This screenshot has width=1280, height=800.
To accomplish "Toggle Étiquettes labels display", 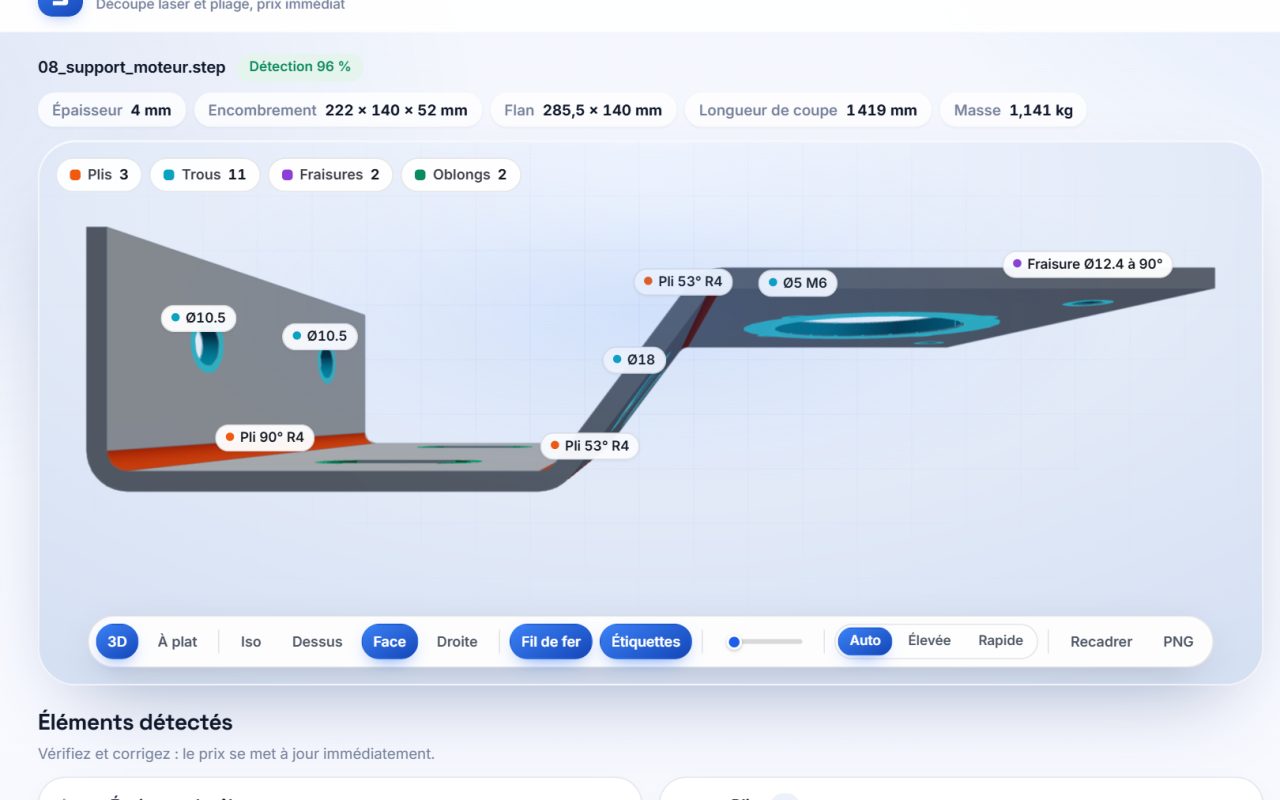I will tap(645, 642).
